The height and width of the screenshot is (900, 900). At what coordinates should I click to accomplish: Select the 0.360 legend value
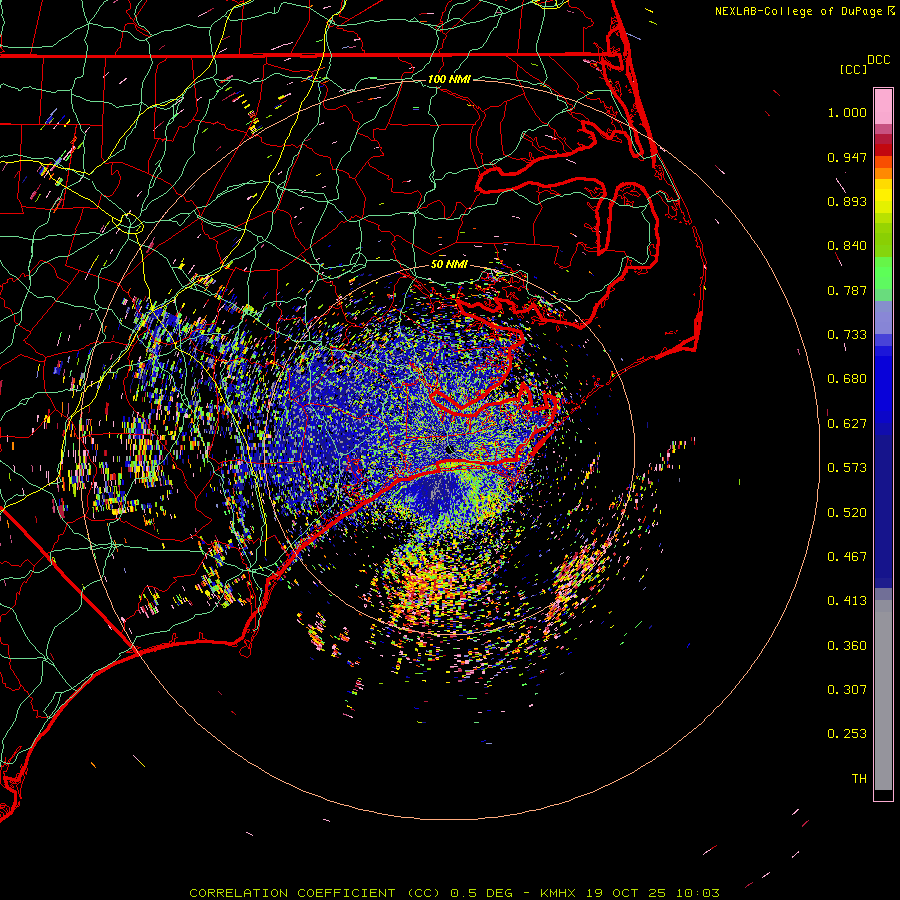pyautogui.click(x=847, y=646)
